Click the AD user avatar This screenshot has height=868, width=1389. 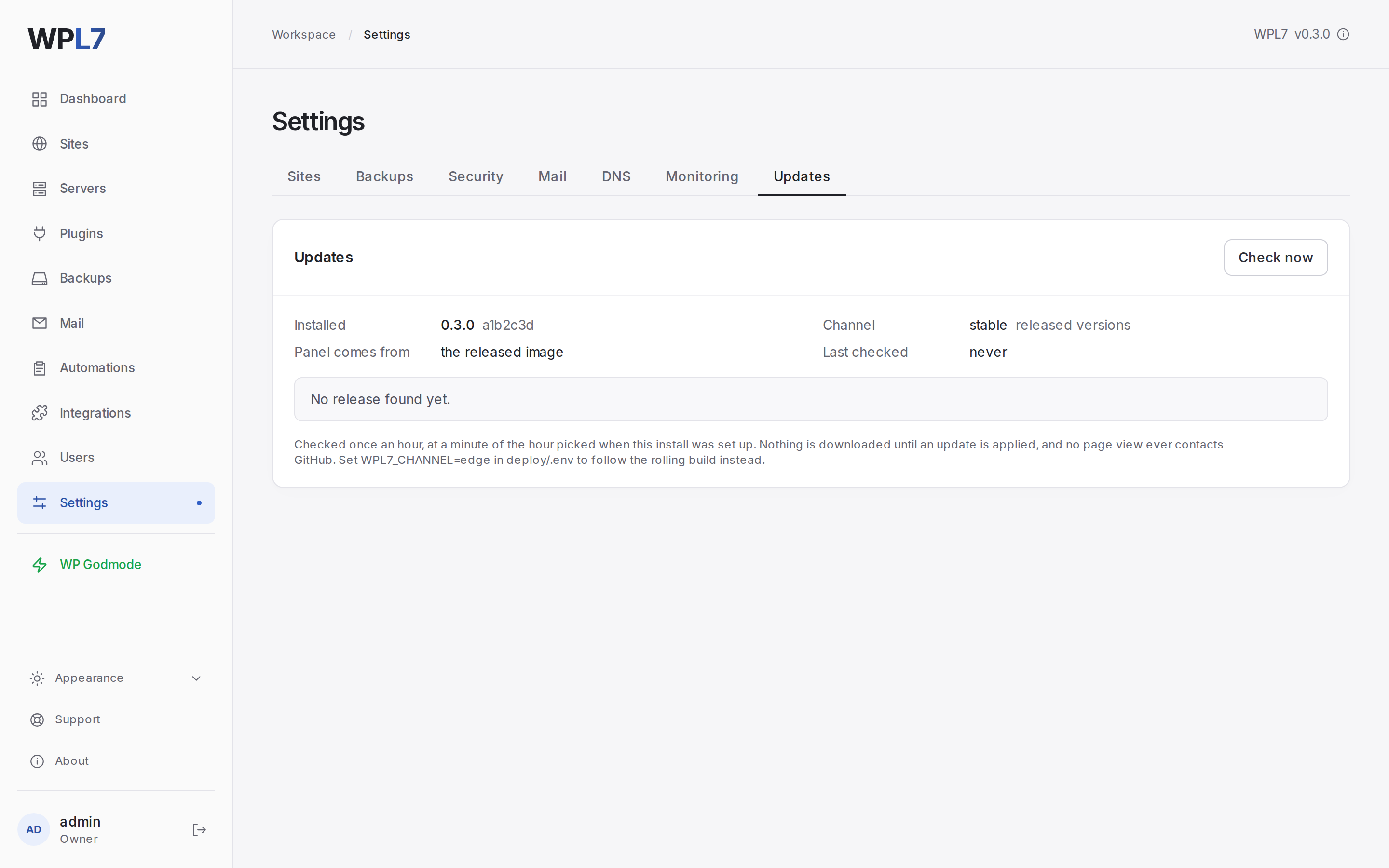click(34, 830)
